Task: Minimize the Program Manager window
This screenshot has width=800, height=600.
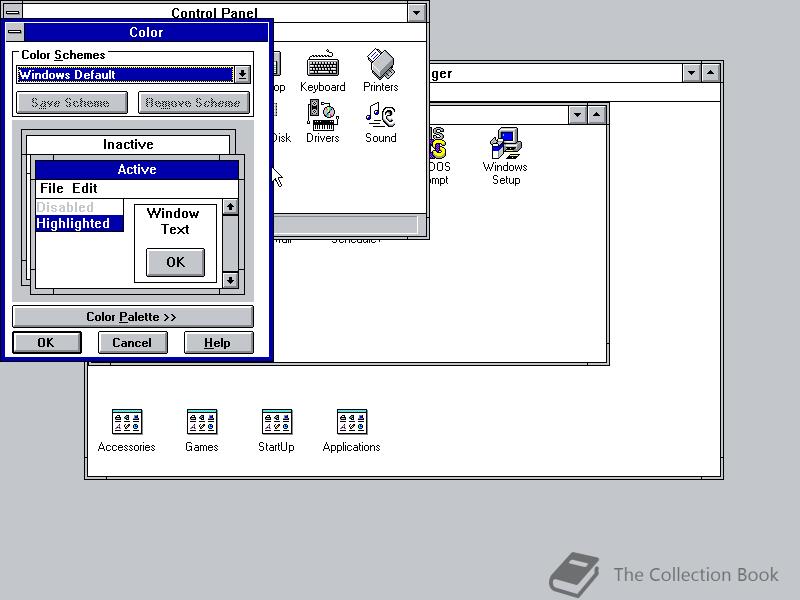Action: coord(691,73)
